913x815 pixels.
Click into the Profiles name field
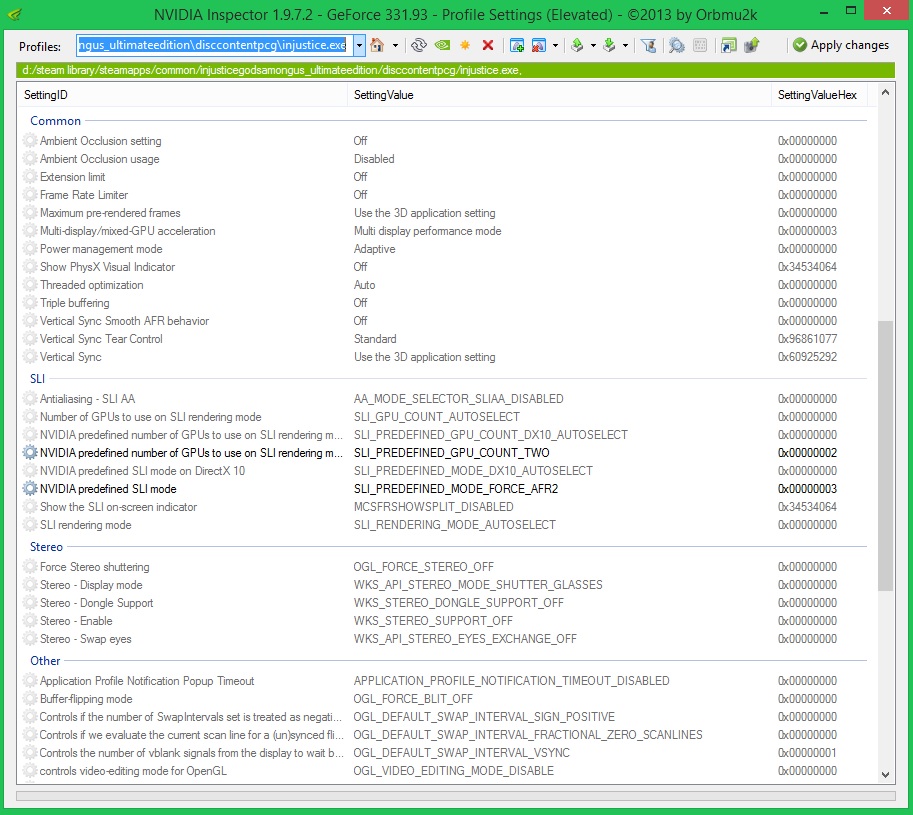click(x=214, y=45)
